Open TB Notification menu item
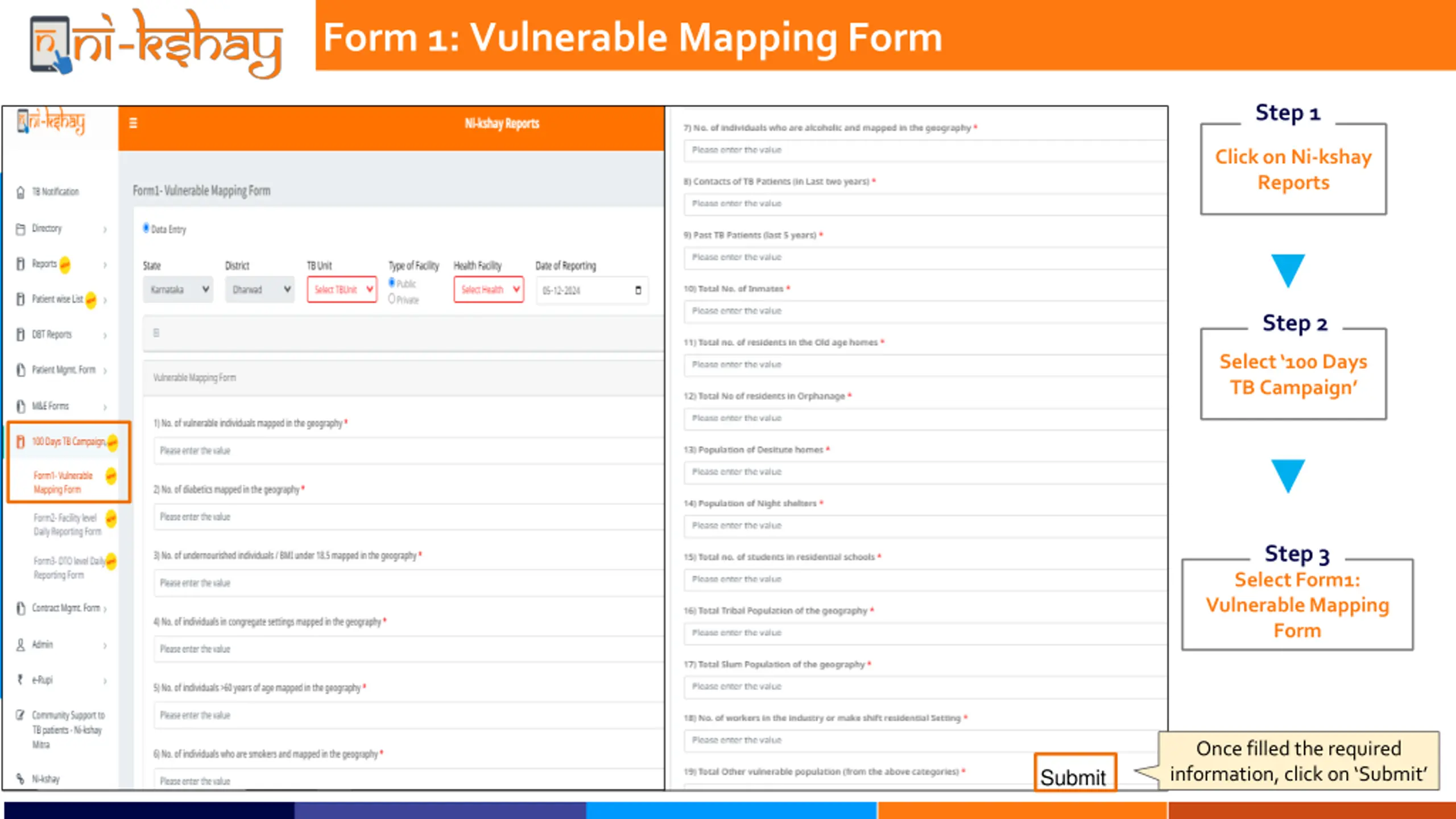This screenshot has width=1456, height=819. (55, 192)
